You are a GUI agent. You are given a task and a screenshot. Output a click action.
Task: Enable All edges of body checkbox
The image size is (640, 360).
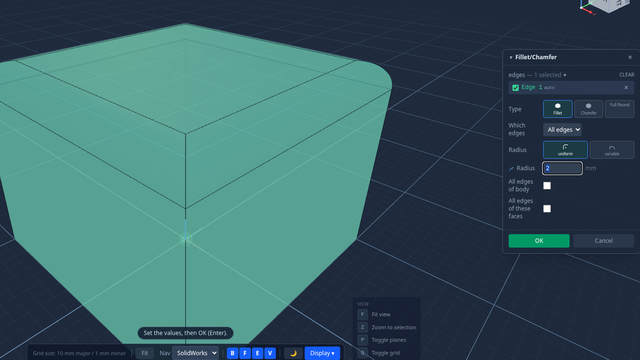click(547, 186)
